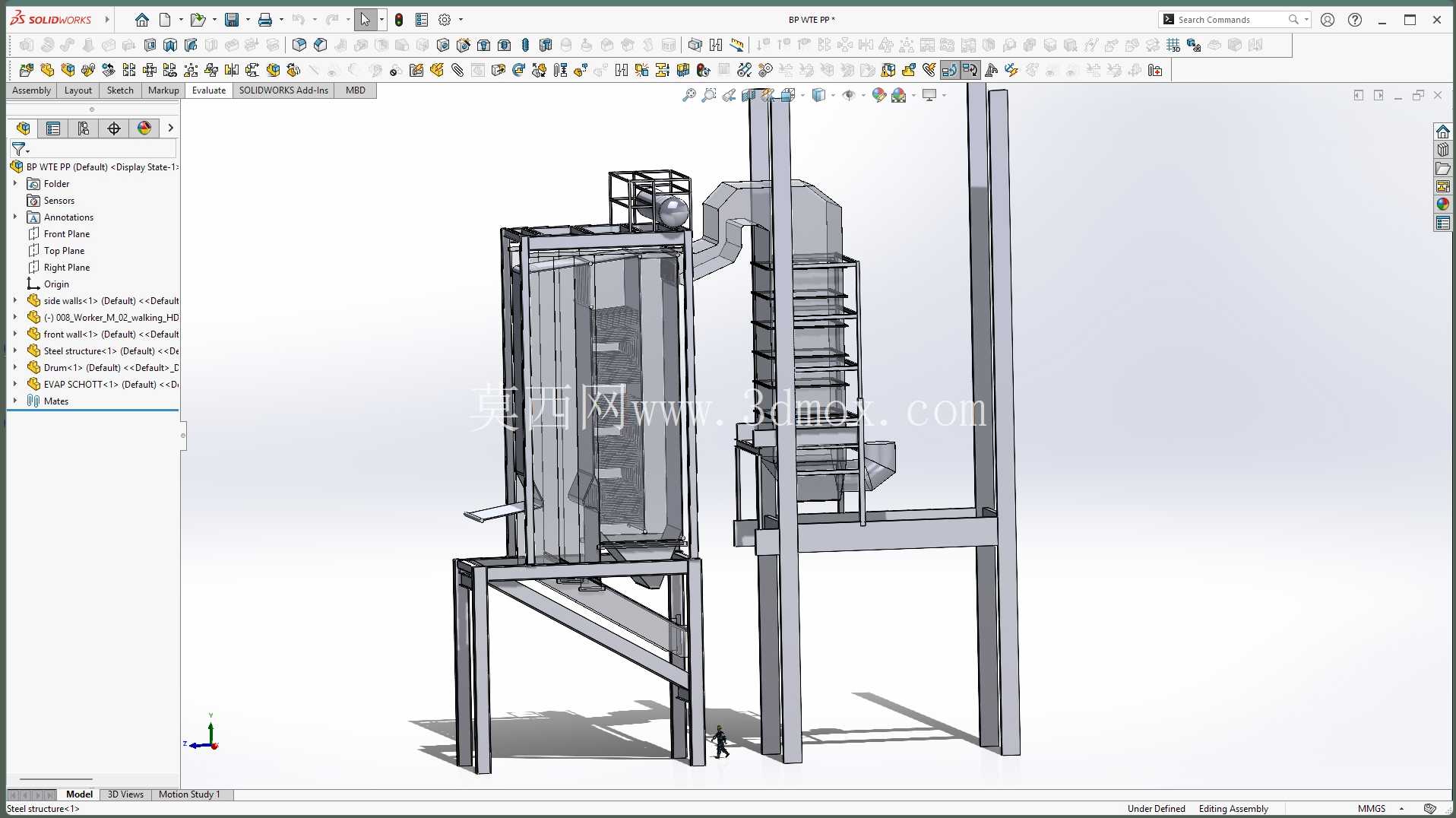Image resolution: width=1456 pixels, height=818 pixels.
Task: Print the active document
Action: pyautogui.click(x=265, y=20)
